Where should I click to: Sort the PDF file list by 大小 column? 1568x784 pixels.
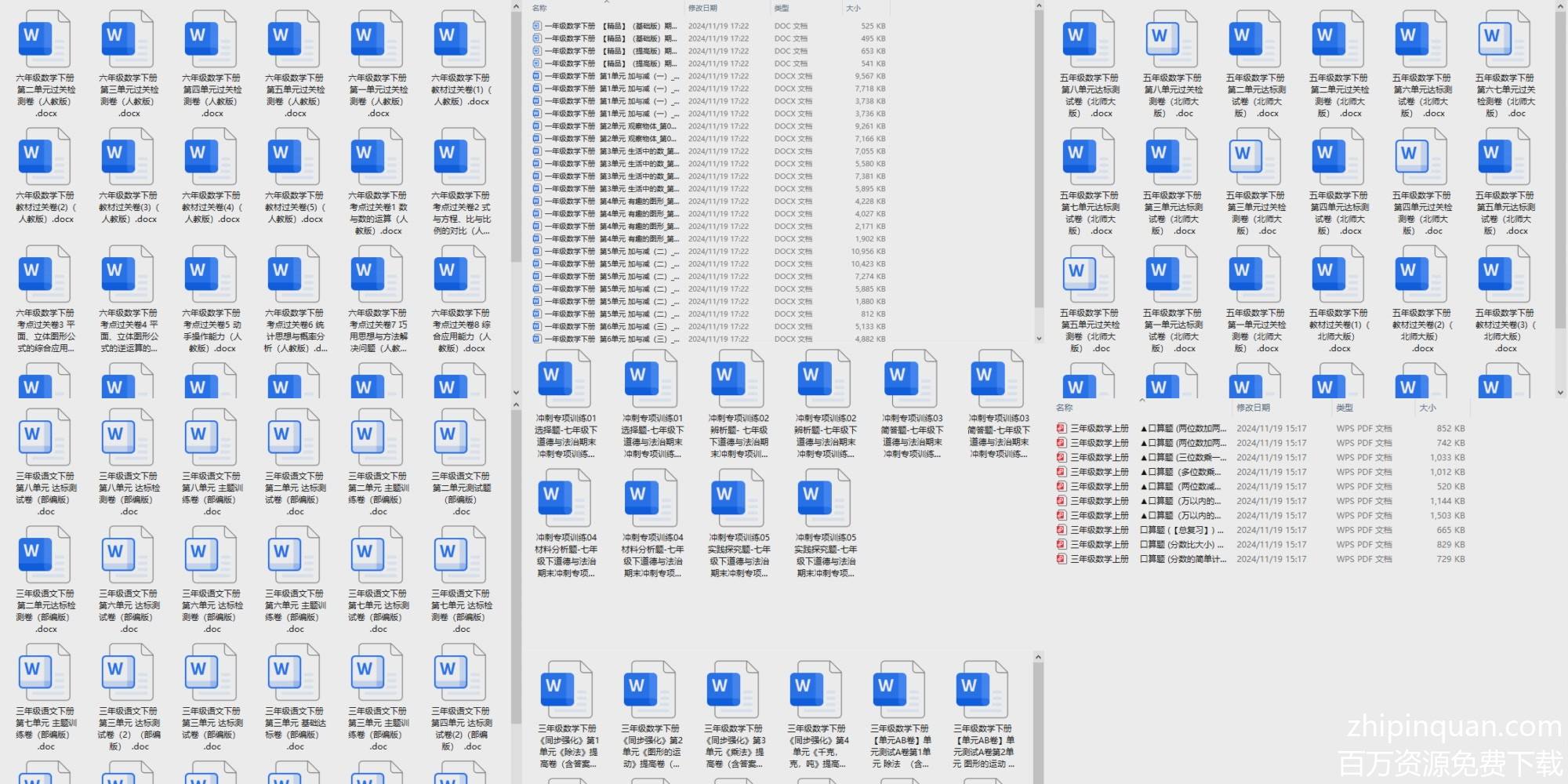click(x=1427, y=408)
